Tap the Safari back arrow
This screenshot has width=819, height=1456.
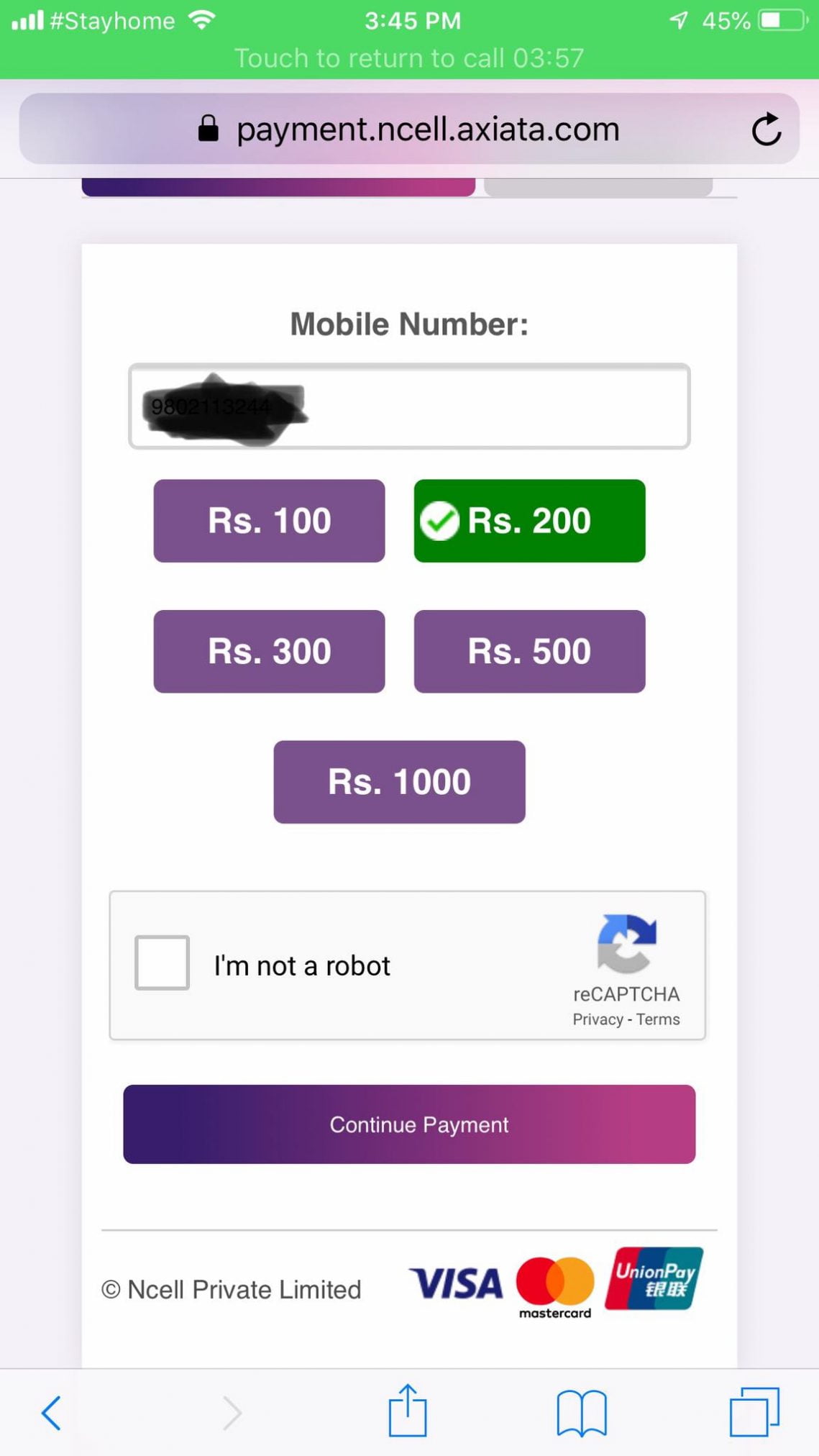coord(51,1412)
